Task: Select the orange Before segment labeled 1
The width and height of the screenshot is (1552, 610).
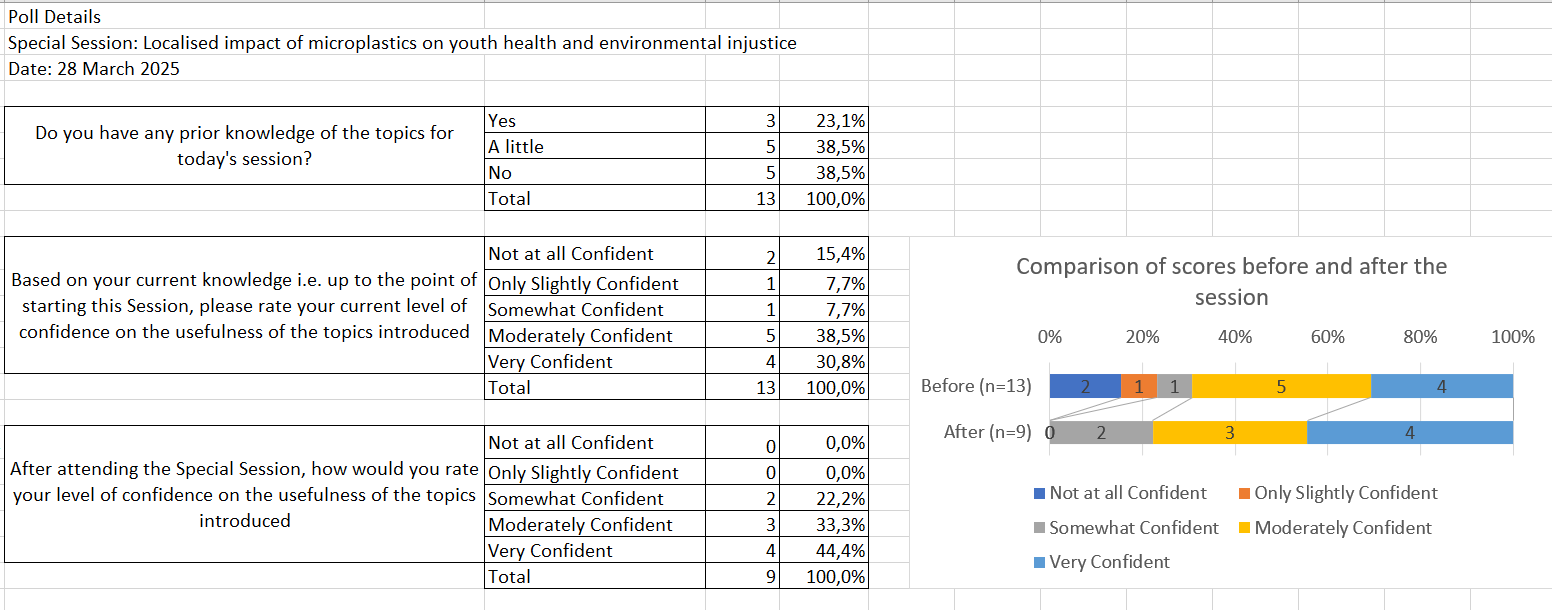Action: coord(1139,386)
